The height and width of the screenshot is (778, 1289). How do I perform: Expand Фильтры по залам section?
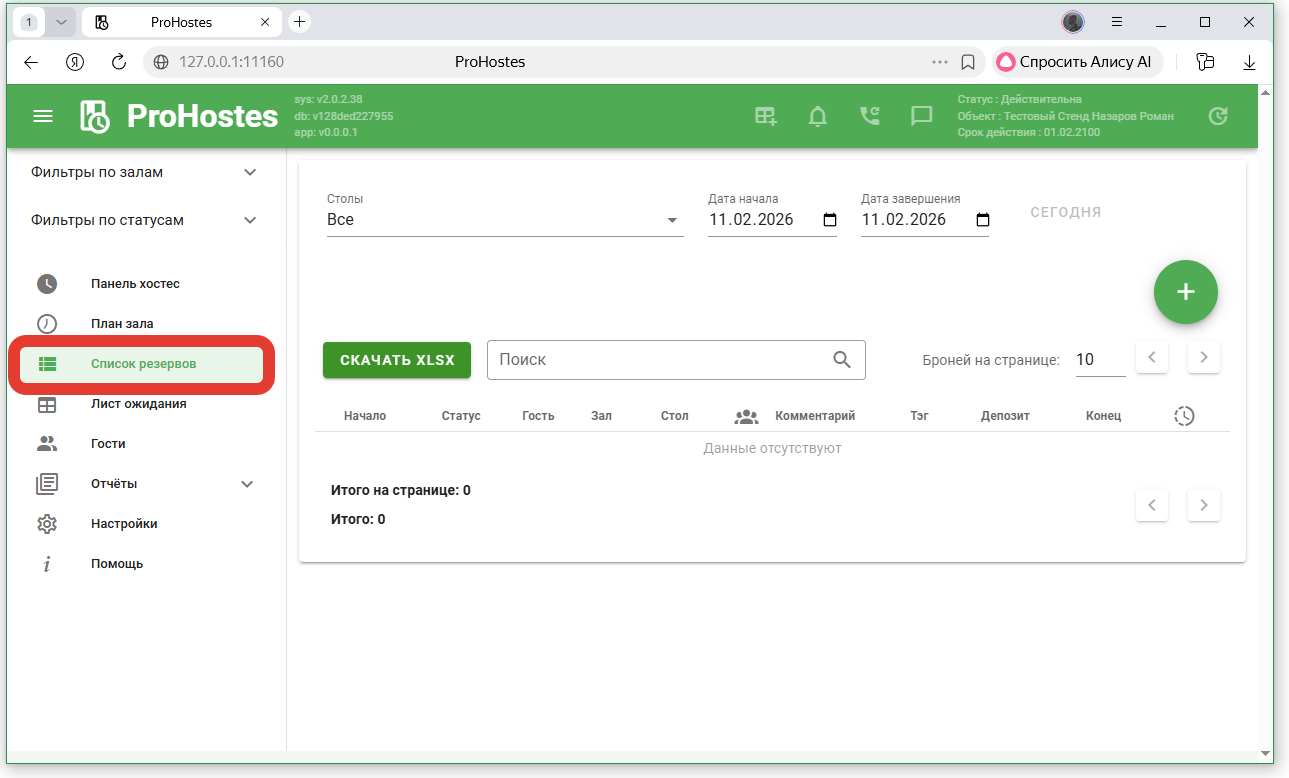250,172
